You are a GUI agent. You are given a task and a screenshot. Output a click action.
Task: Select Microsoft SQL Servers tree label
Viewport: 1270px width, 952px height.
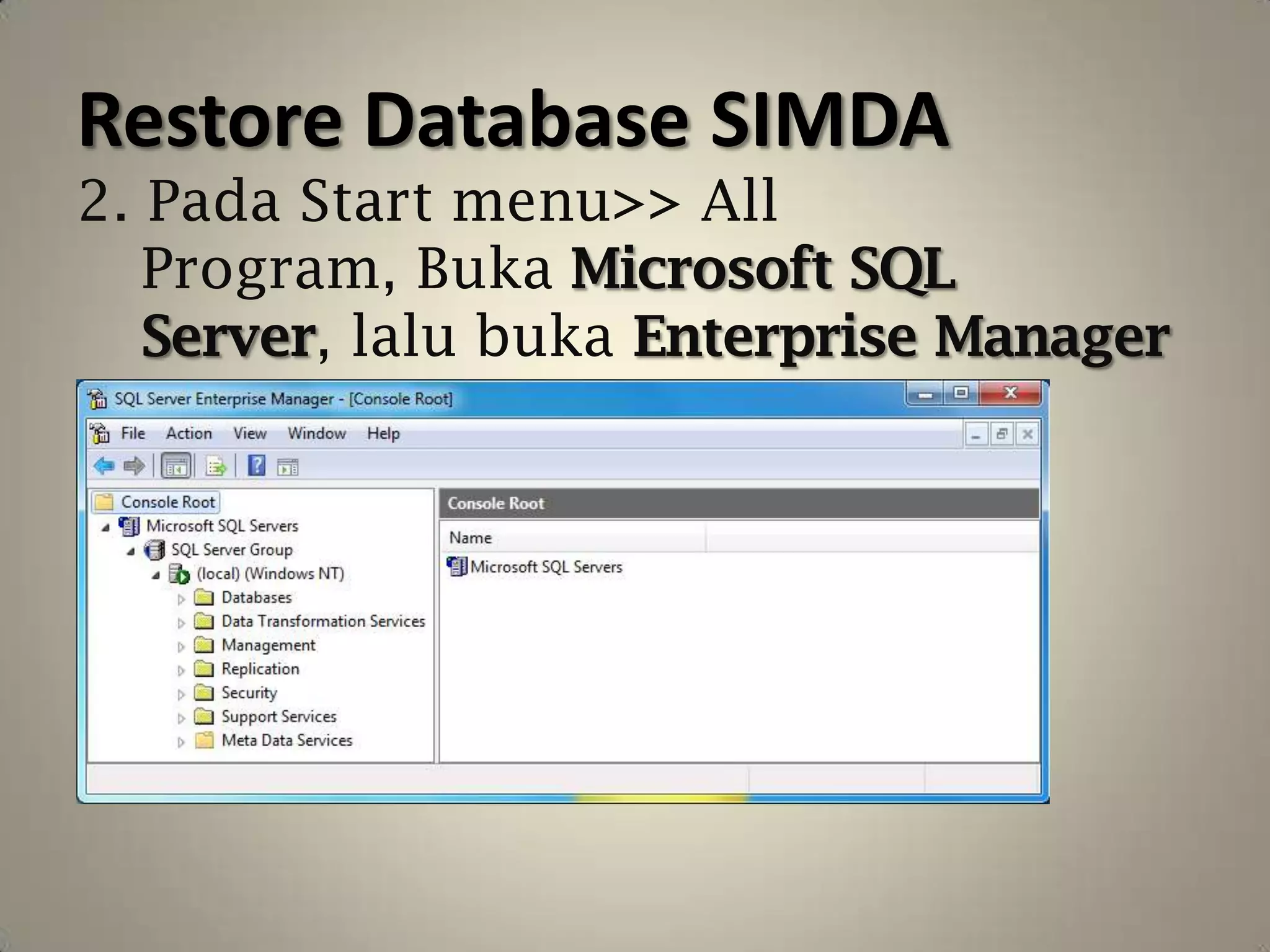pos(222,526)
